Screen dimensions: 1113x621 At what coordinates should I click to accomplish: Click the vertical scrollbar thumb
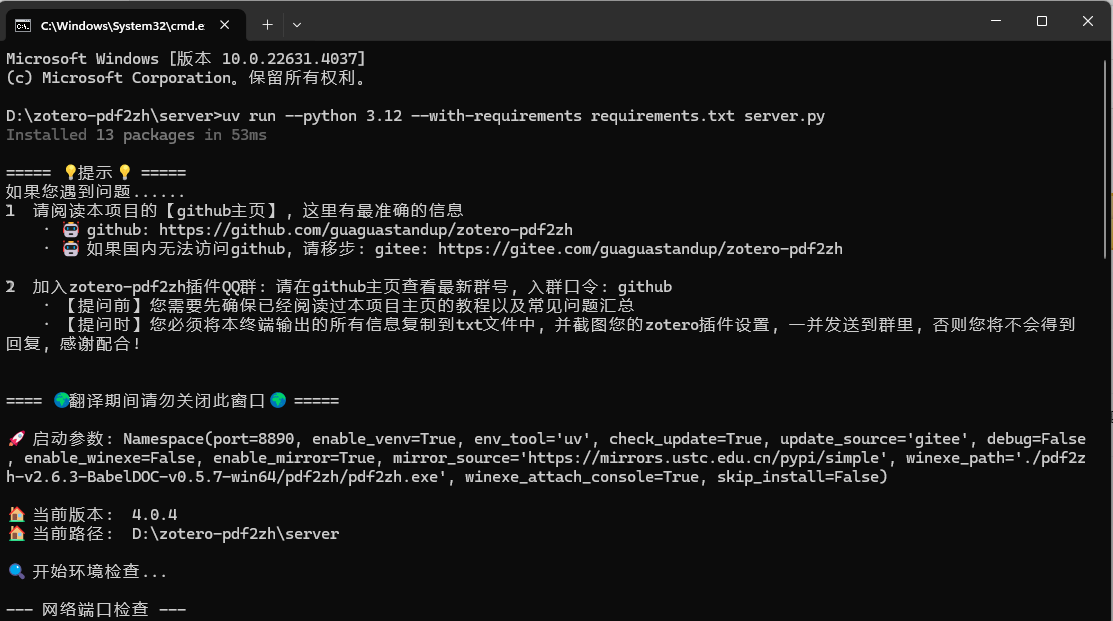[1105, 158]
